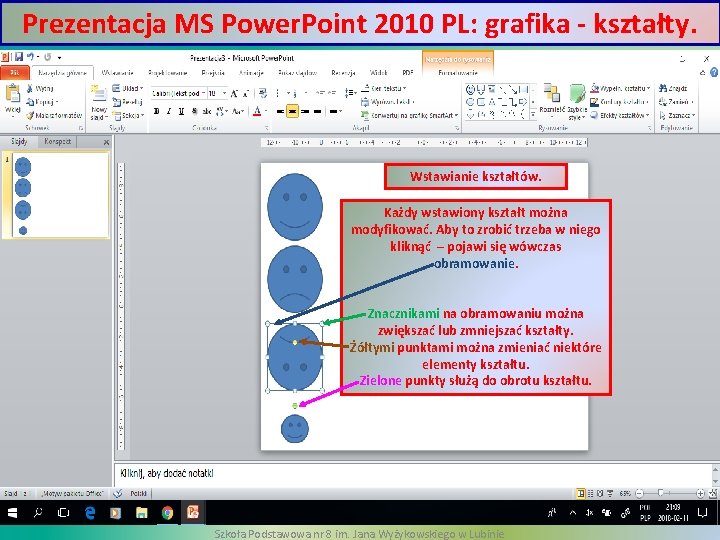The width and height of the screenshot is (720, 540).
Task: Expand shapes gallery with the More arrow
Action: pos(533,113)
